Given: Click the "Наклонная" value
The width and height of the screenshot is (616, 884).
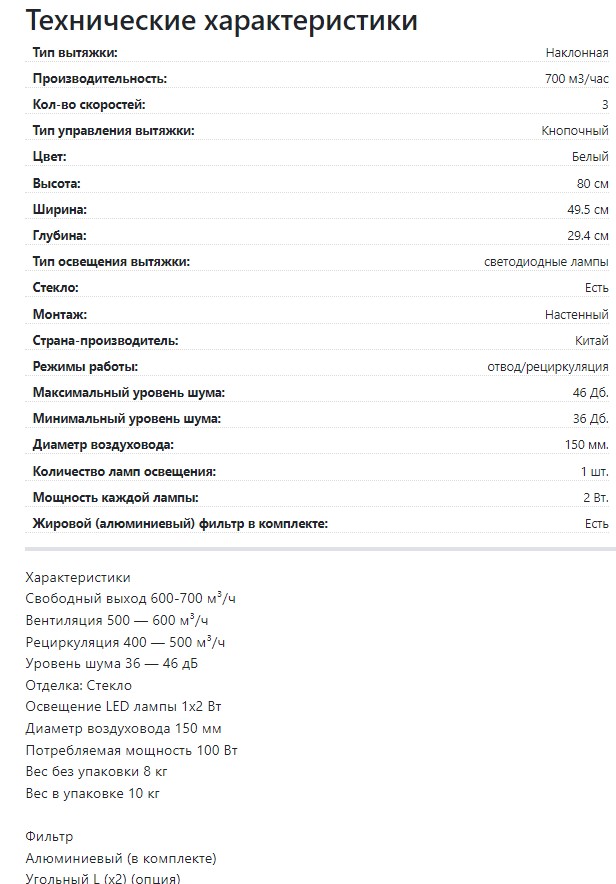Looking at the screenshot, I should click(577, 53).
